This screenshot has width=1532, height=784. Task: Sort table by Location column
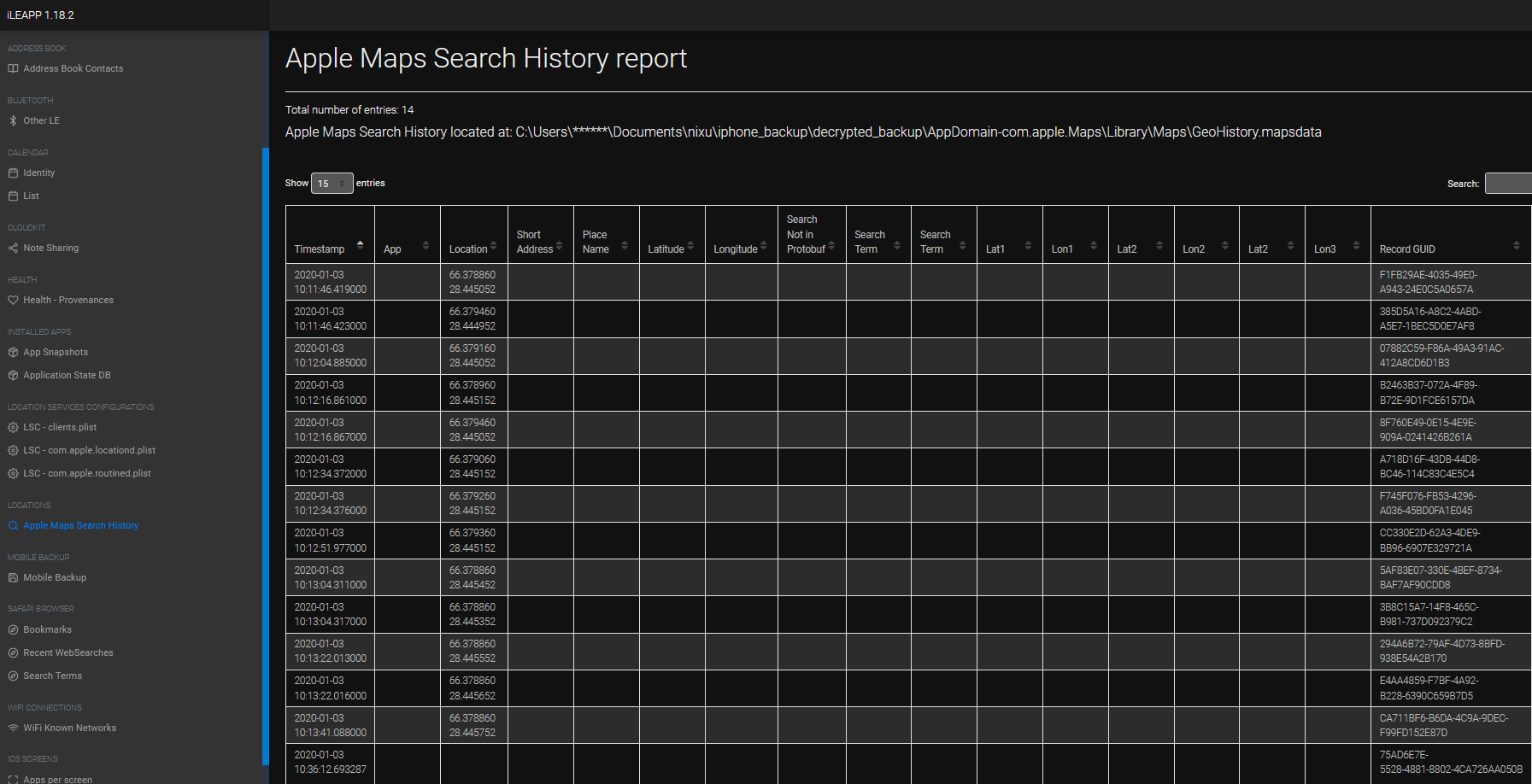[473, 235]
